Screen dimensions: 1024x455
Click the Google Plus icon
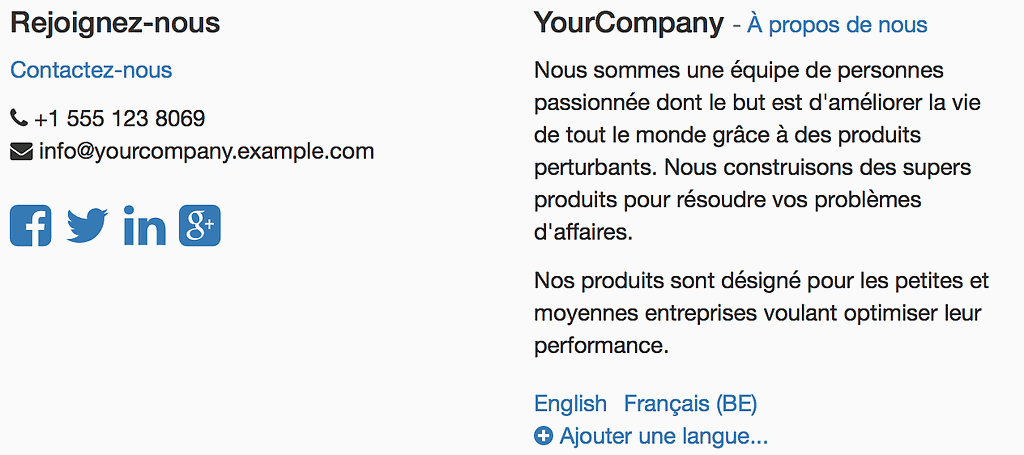pyautogui.click(x=200, y=225)
